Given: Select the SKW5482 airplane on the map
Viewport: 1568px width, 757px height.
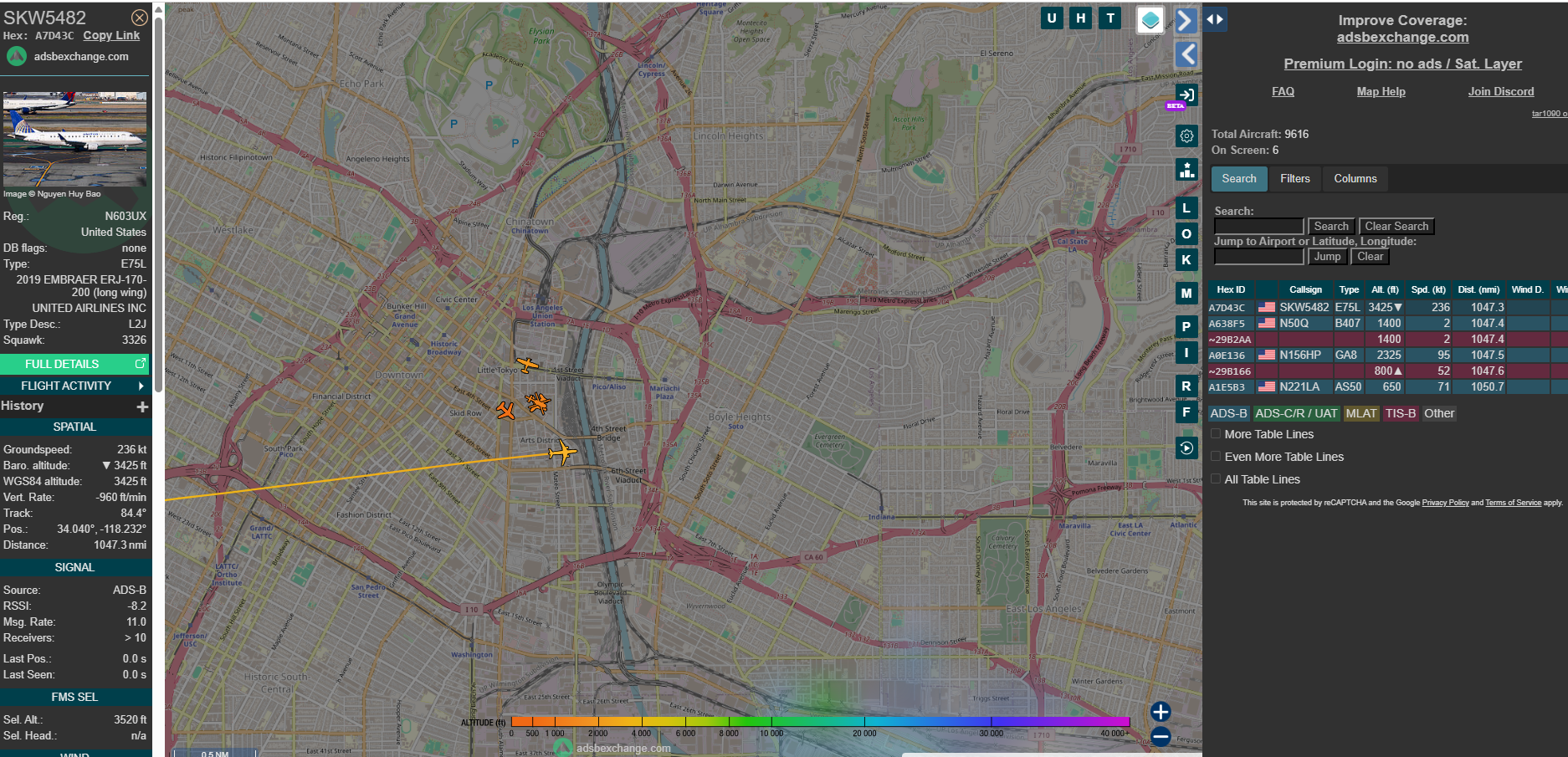Looking at the screenshot, I should (562, 453).
